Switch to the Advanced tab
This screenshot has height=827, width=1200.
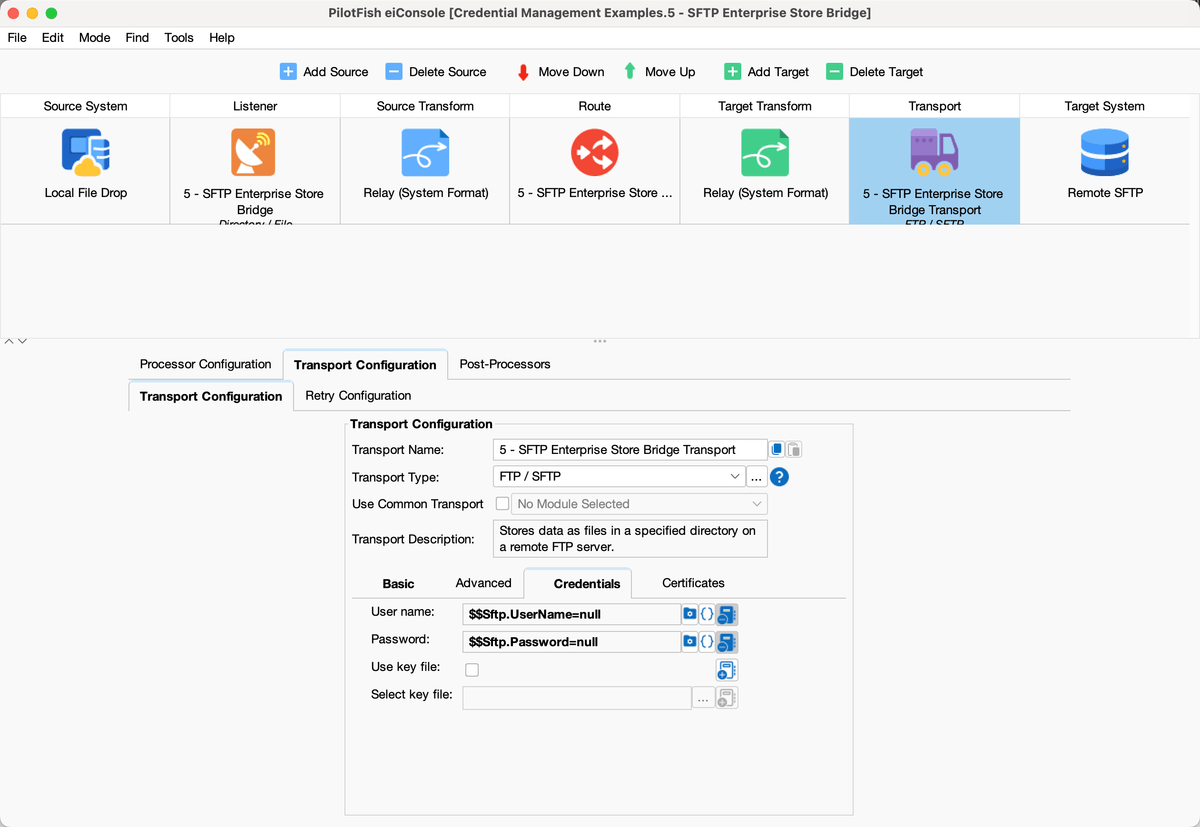(483, 583)
